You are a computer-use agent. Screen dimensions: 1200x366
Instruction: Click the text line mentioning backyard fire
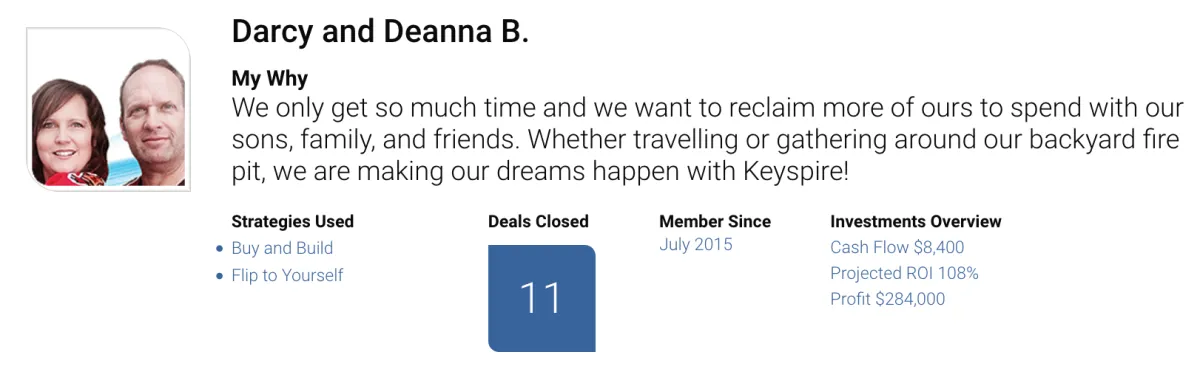(706, 139)
